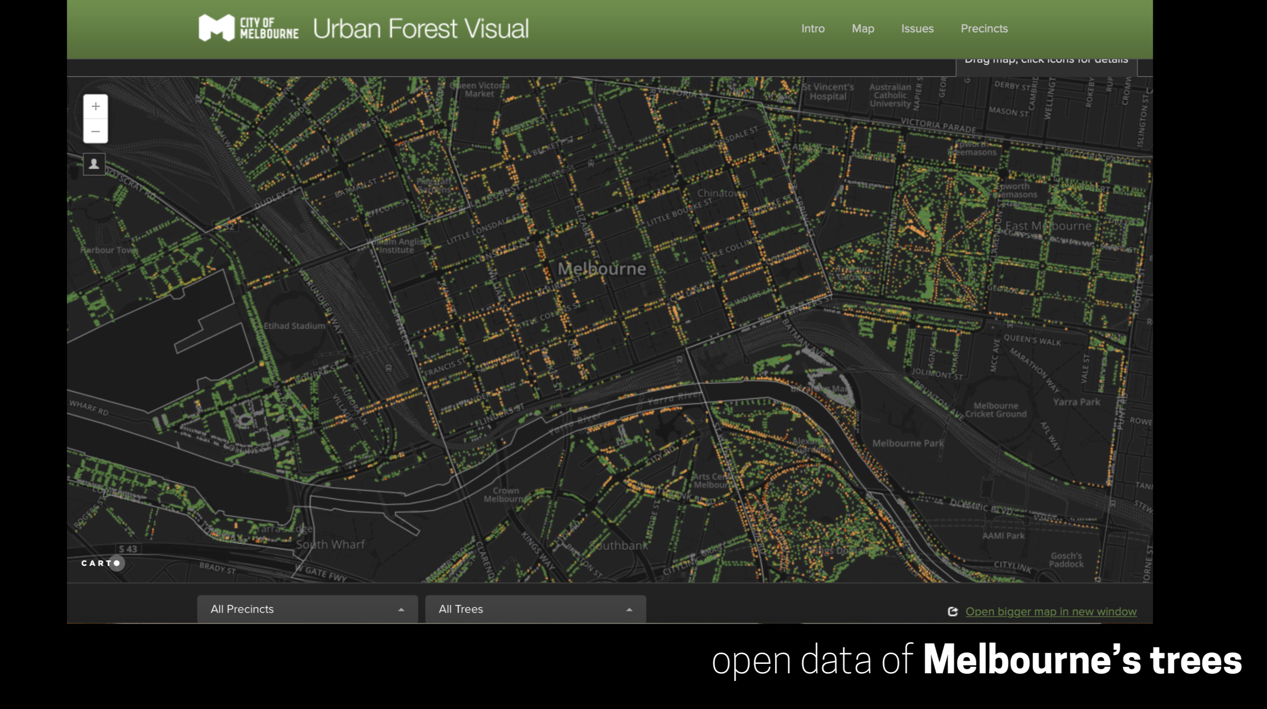Click the Australian Catholic University label
Image resolution: width=1267 pixels, height=709 pixels.
click(x=890, y=96)
